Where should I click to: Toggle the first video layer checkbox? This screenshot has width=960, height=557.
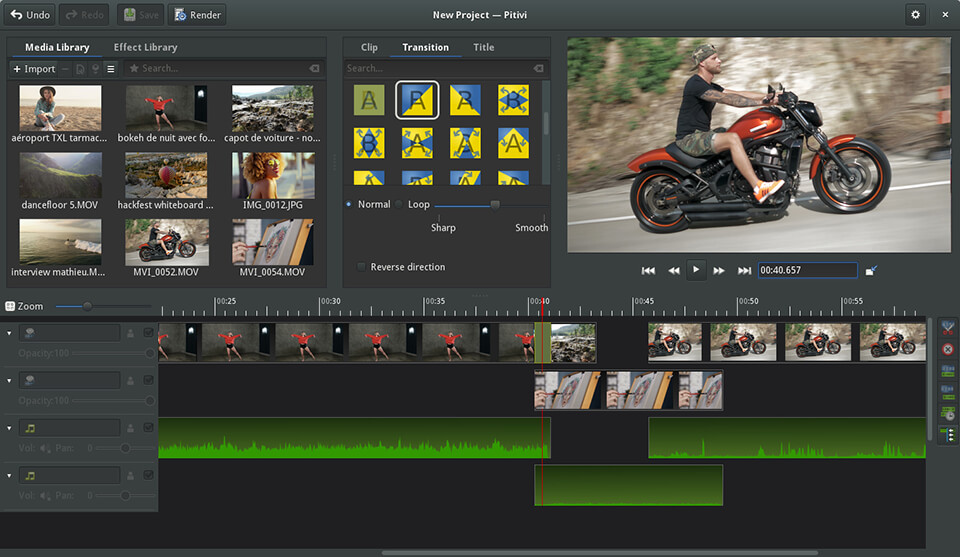point(149,333)
